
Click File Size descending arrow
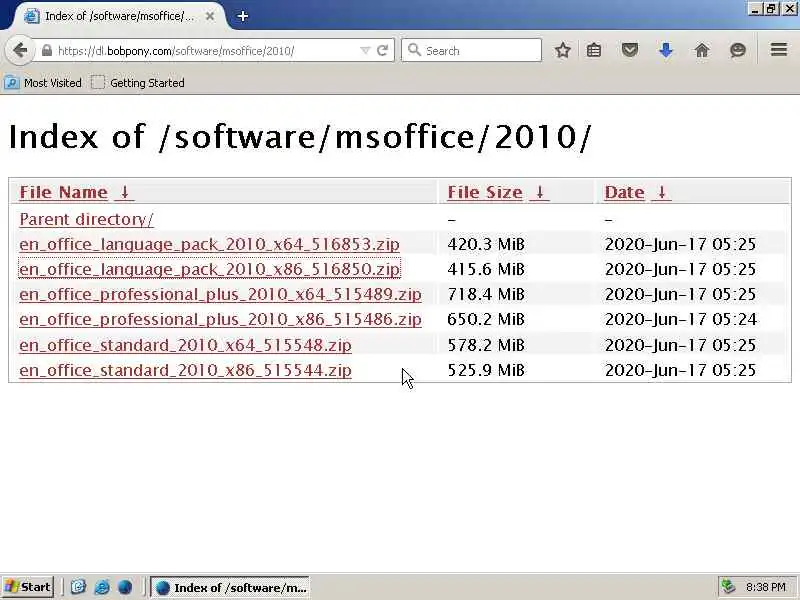(x=540, y=192)
